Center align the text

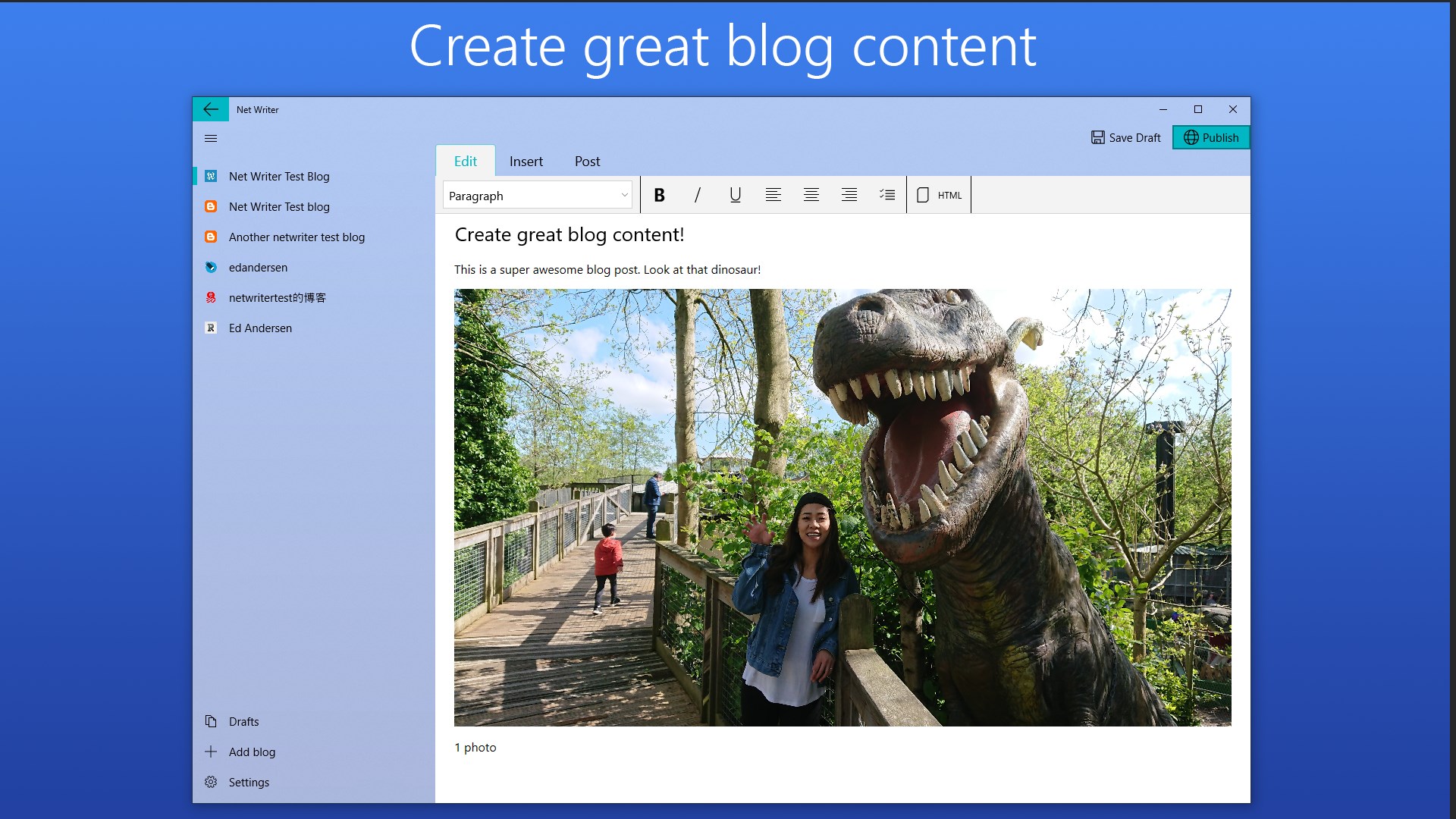coord(811,195)
